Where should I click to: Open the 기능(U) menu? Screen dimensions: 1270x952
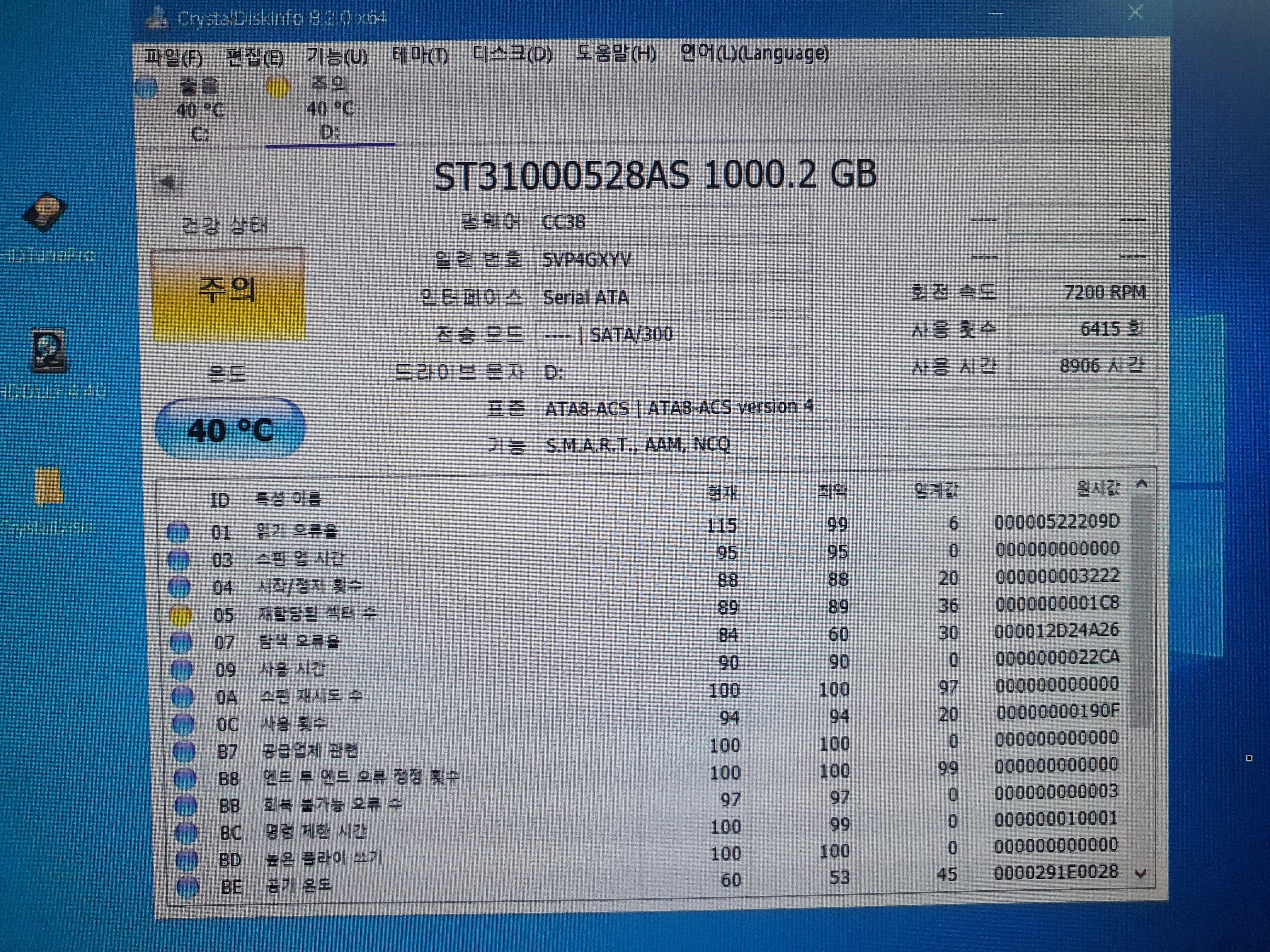click(x=337, y=56)
